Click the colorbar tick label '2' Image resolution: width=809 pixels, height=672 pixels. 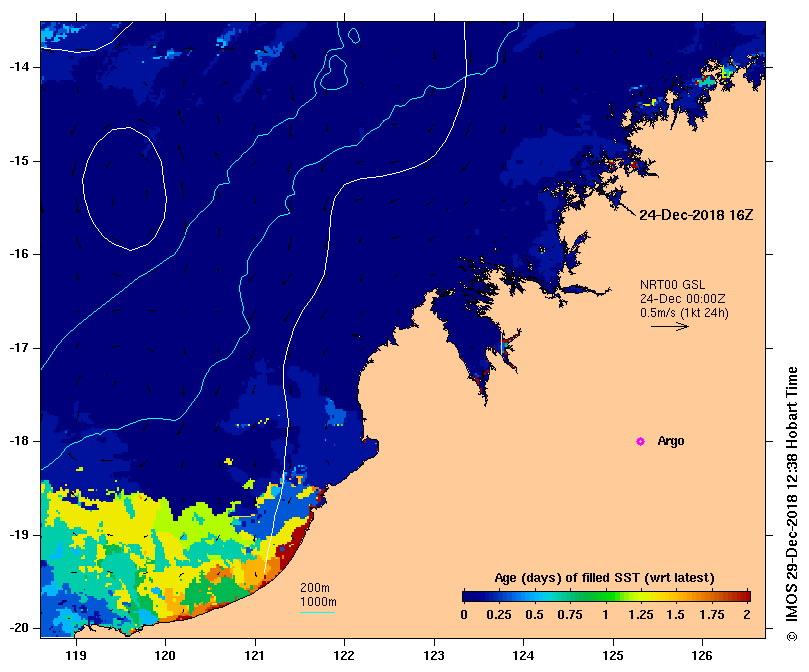[x=747, y=615]
